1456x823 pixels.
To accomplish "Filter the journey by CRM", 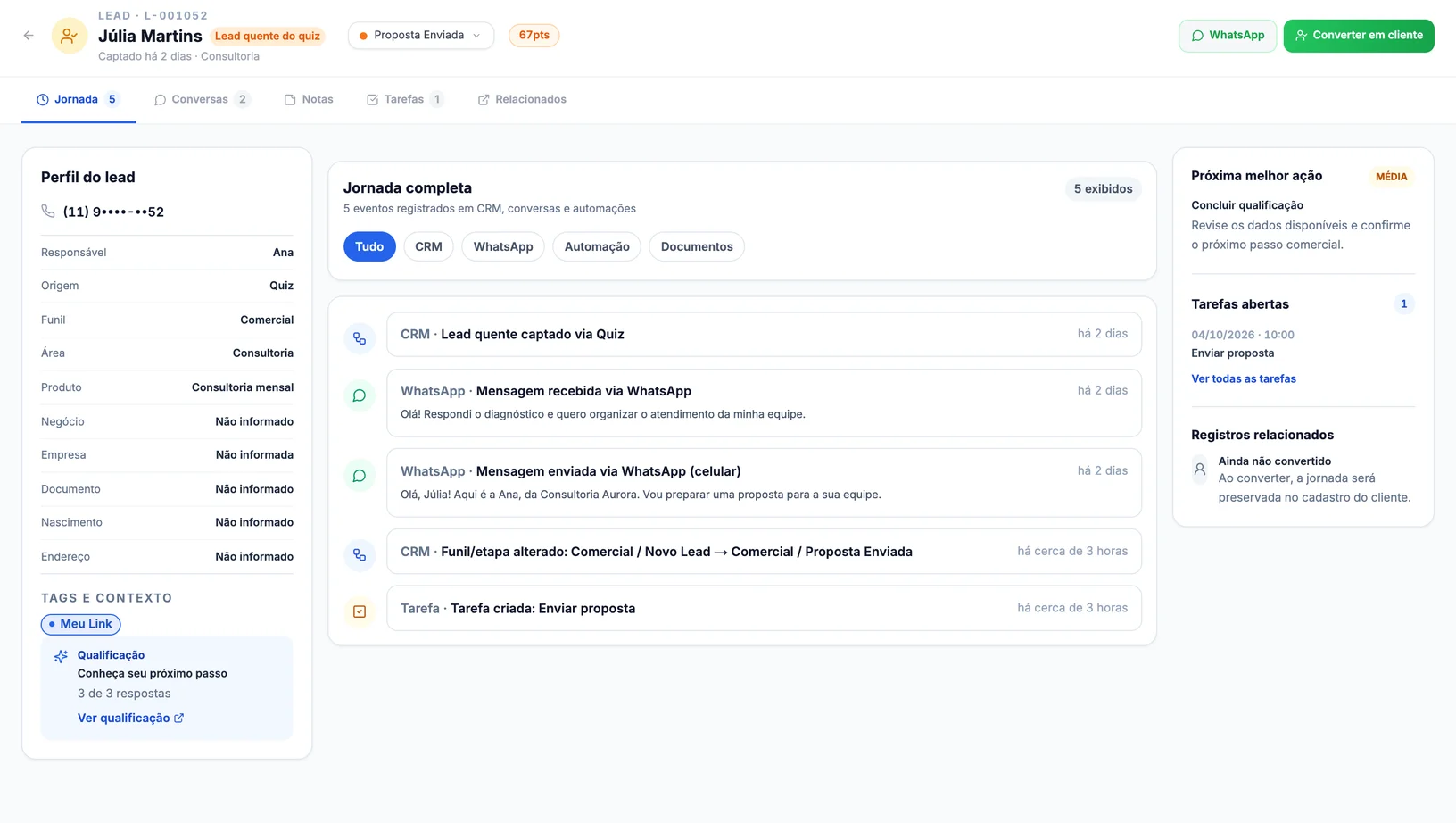I will click(x=428, y=246).
